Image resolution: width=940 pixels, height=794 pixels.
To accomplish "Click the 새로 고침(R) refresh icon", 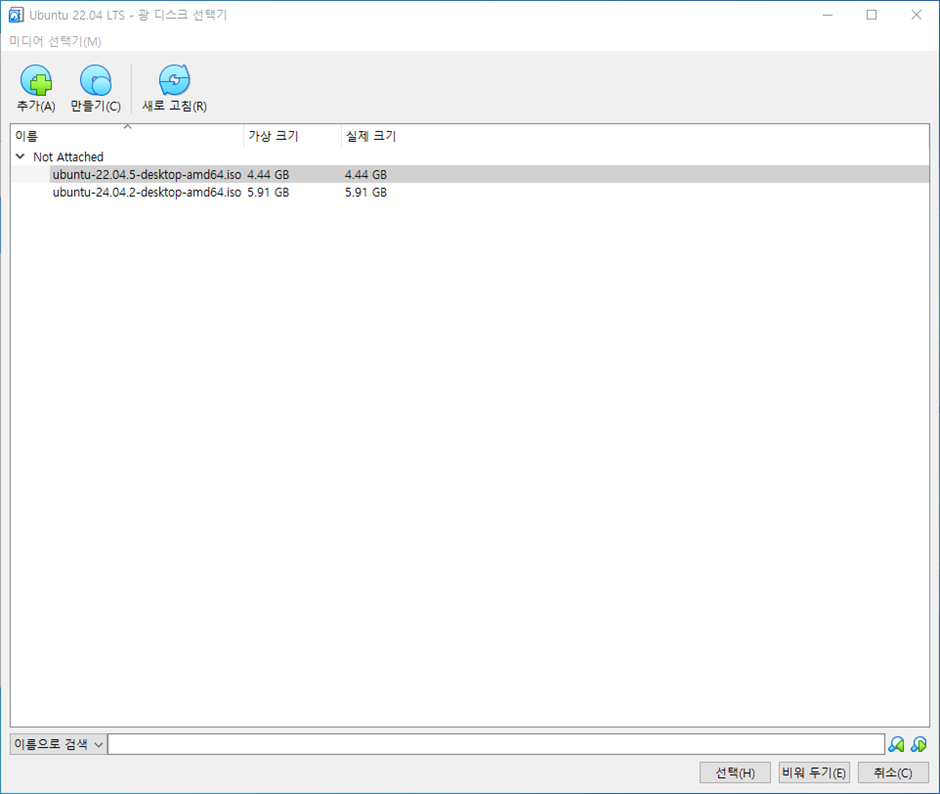I will (174, 80).
